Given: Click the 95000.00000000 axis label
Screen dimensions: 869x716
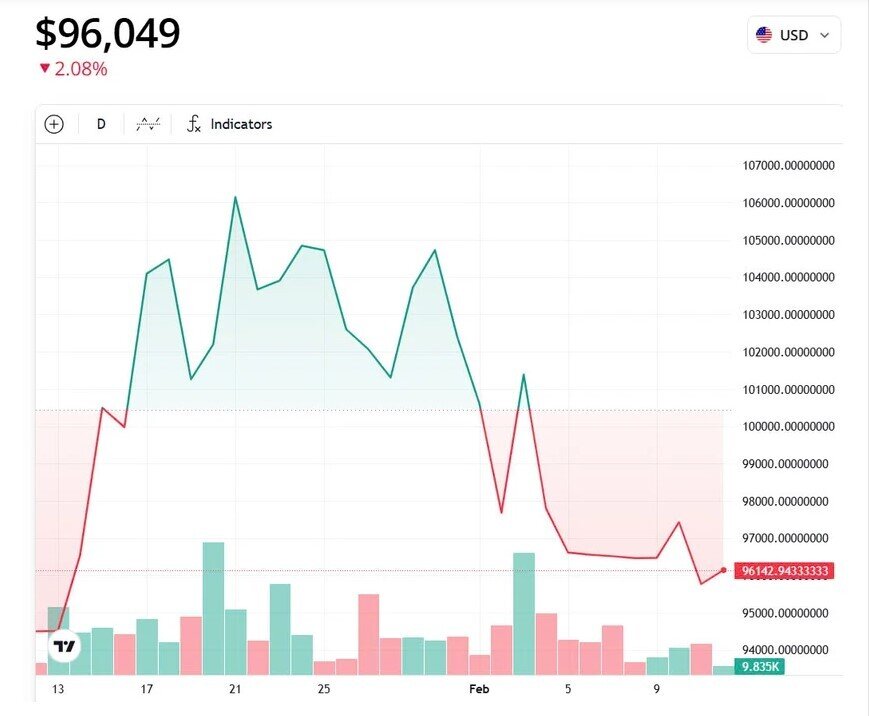Looking at the screenshot, I should [x=785, y=613].
